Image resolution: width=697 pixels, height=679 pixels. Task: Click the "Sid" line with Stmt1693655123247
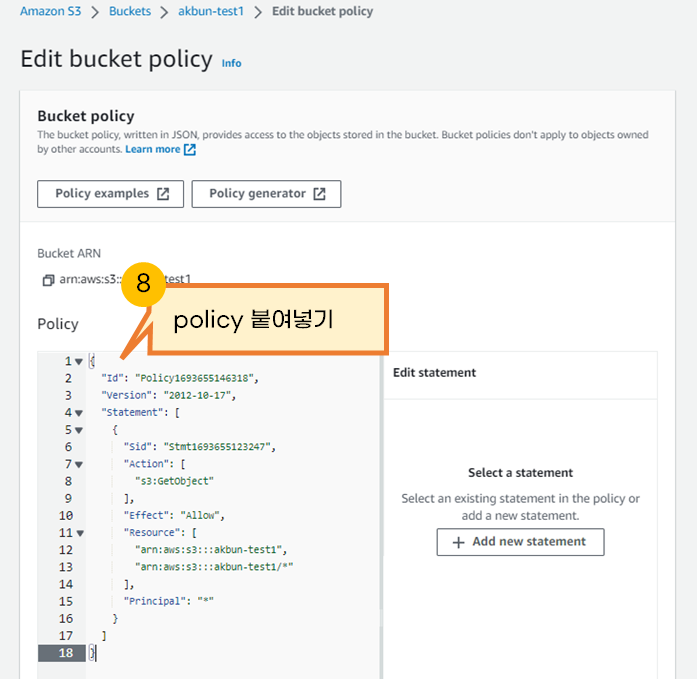[x=200, y=447]
